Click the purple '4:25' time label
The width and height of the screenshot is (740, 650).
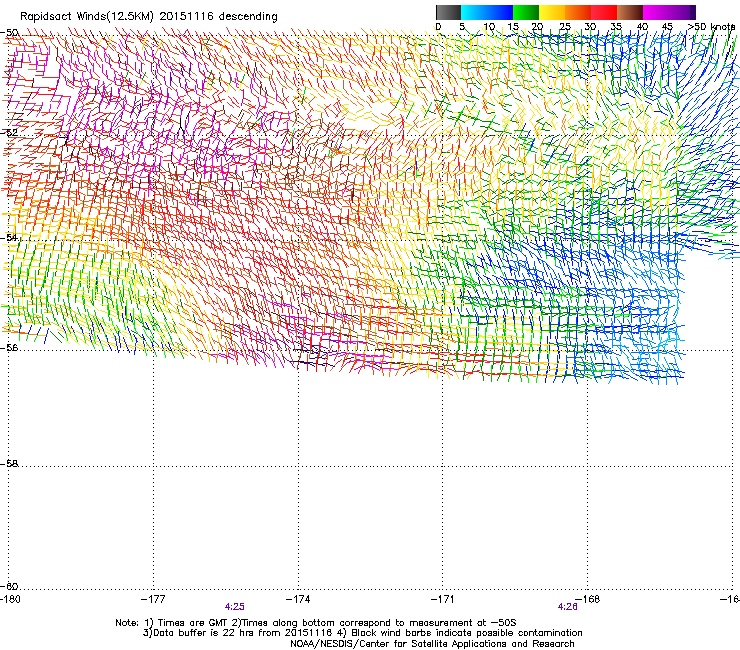(235, 607)
